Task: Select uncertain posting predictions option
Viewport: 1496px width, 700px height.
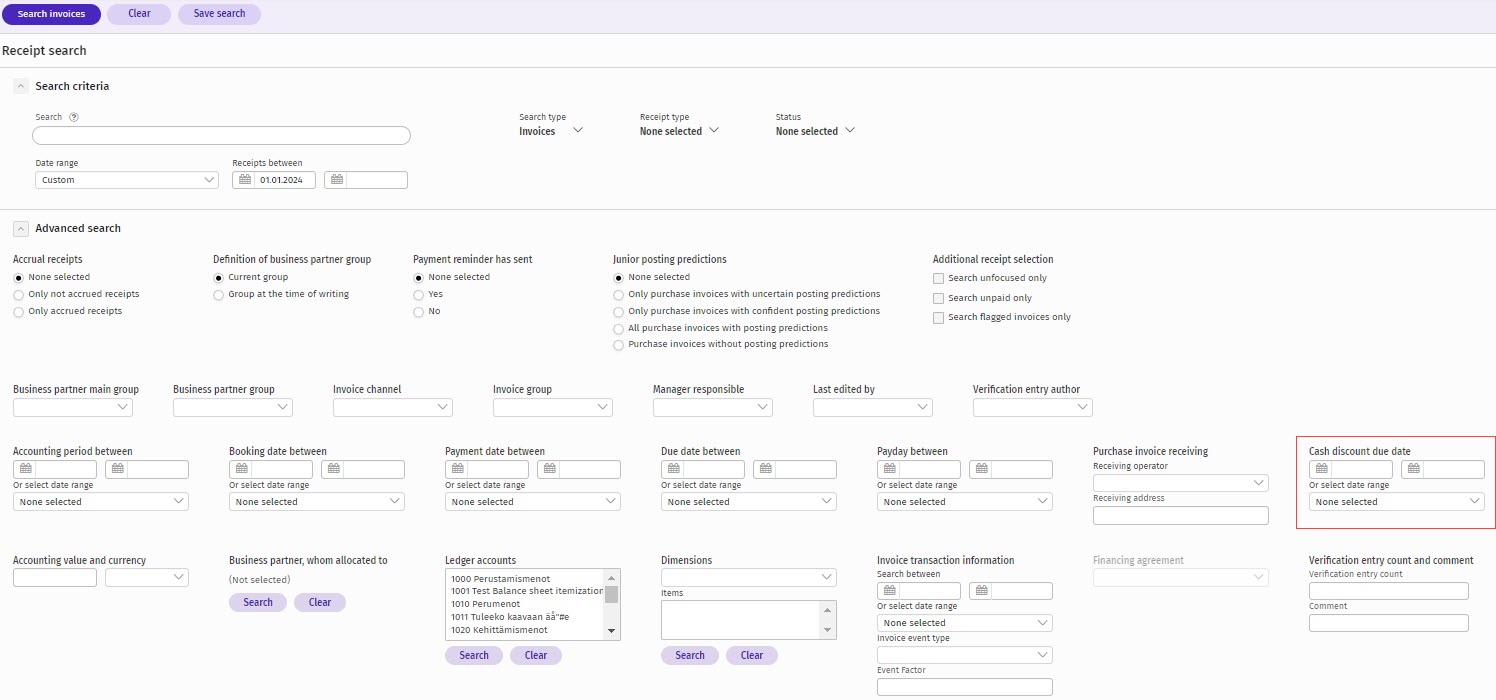Action: (x=618, y=295)
